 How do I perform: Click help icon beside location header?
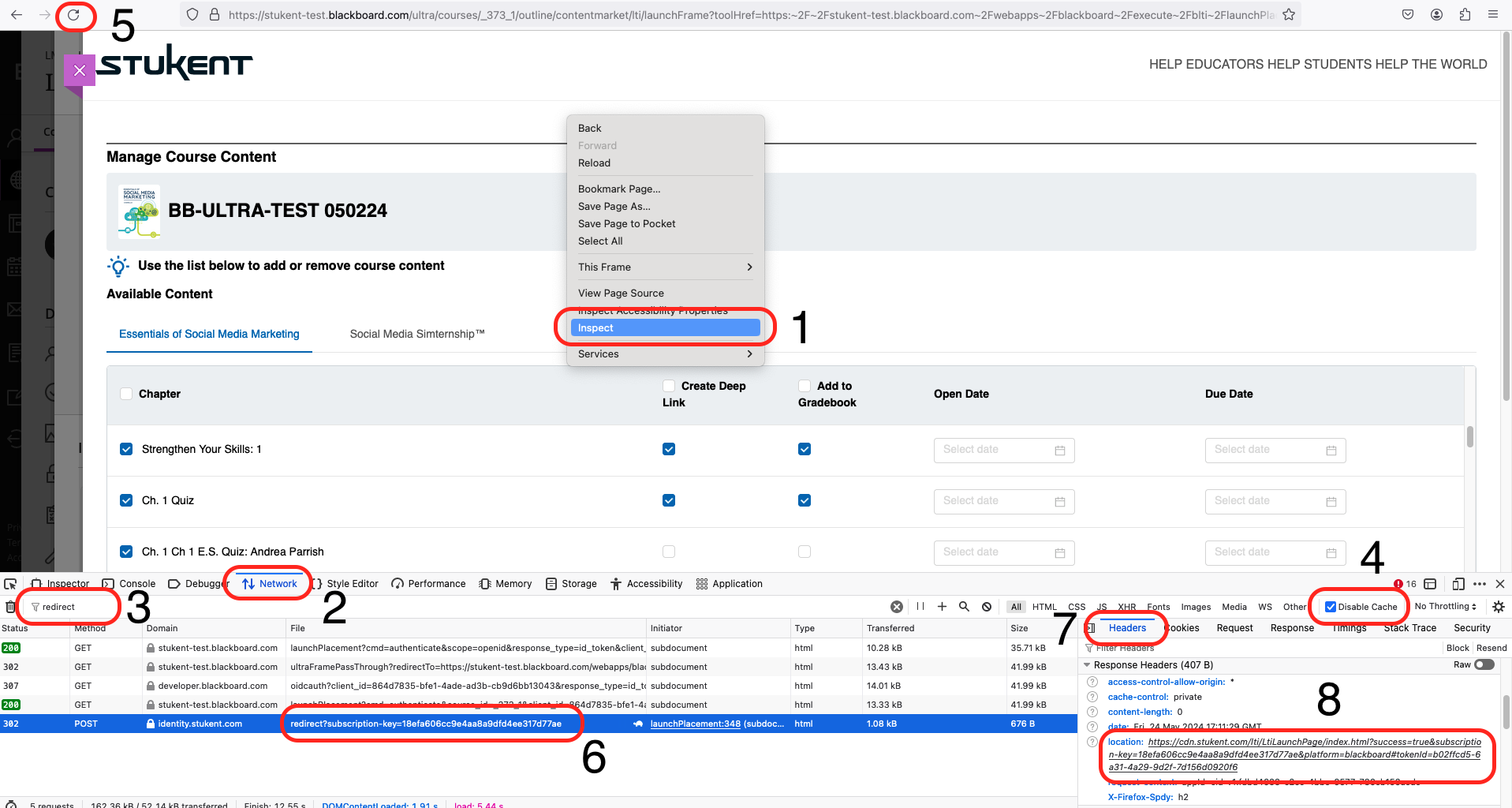pos(1092,742)
